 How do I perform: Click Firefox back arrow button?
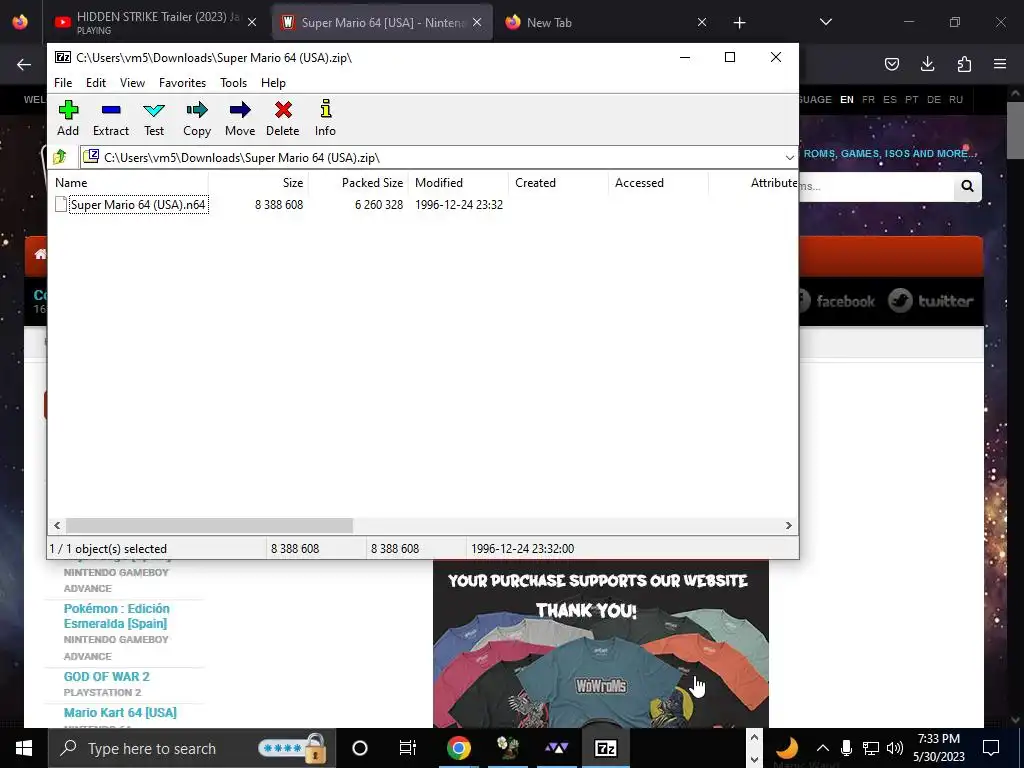pos(24,64)
